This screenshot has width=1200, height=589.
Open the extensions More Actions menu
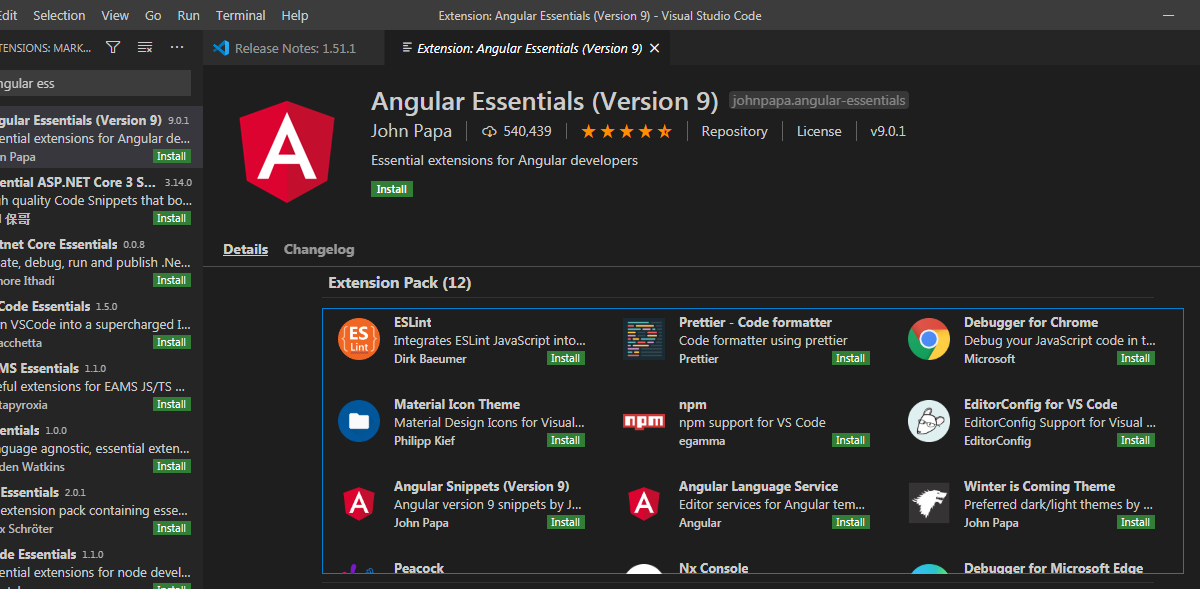177,46
